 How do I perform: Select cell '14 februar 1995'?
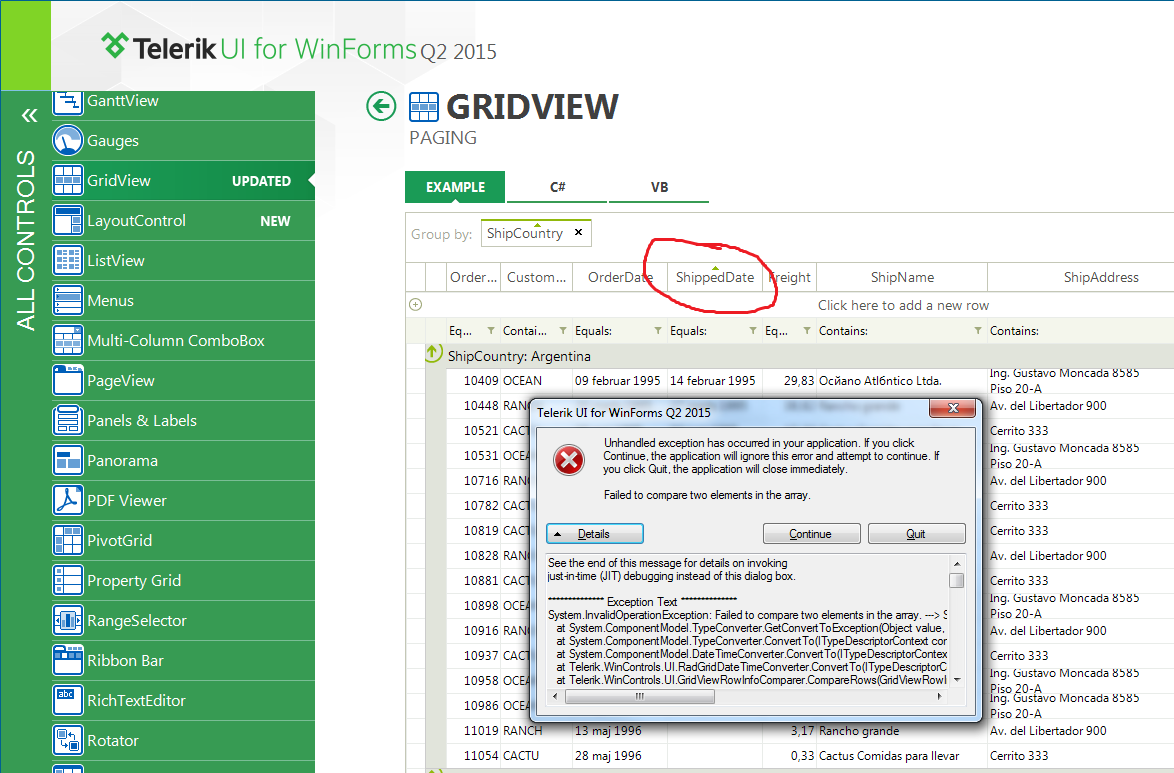point(713,381)
